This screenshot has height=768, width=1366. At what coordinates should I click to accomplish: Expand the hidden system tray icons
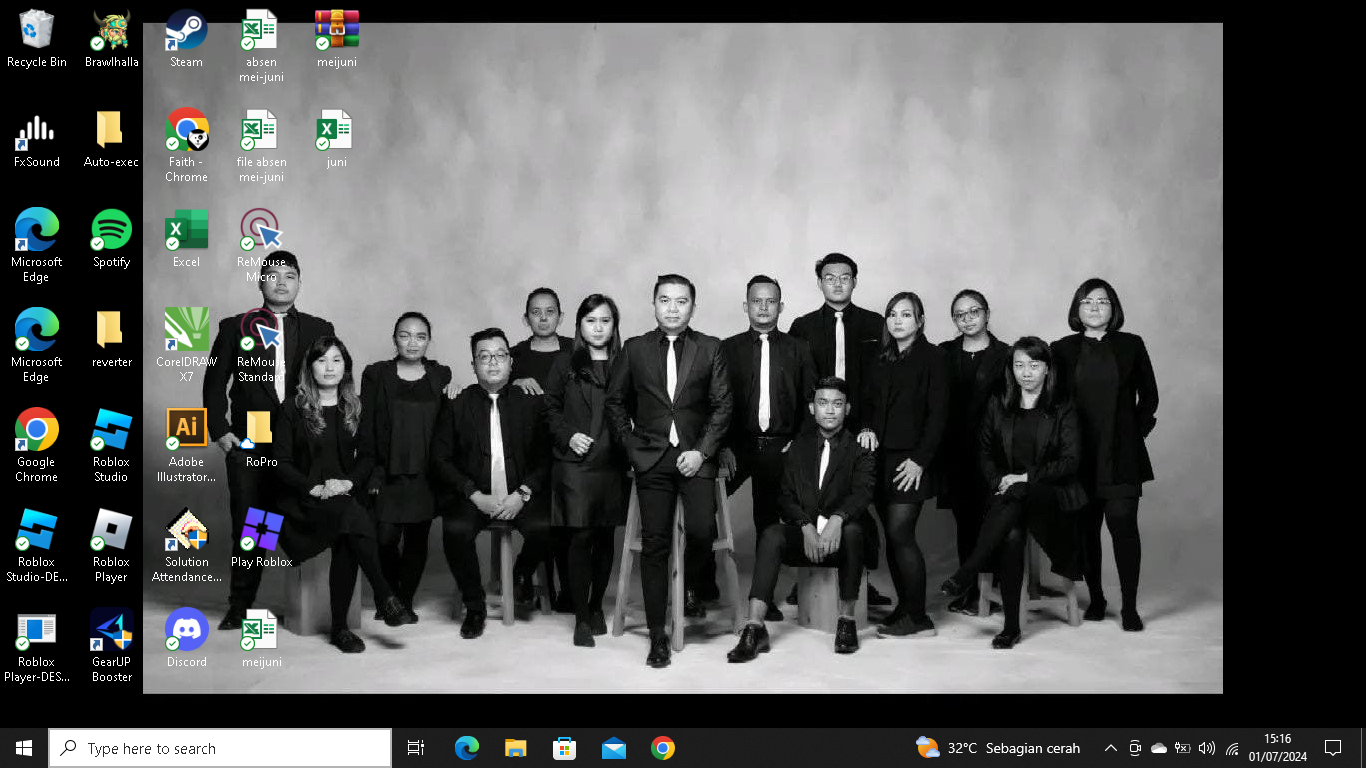[x=1110, y=748]
